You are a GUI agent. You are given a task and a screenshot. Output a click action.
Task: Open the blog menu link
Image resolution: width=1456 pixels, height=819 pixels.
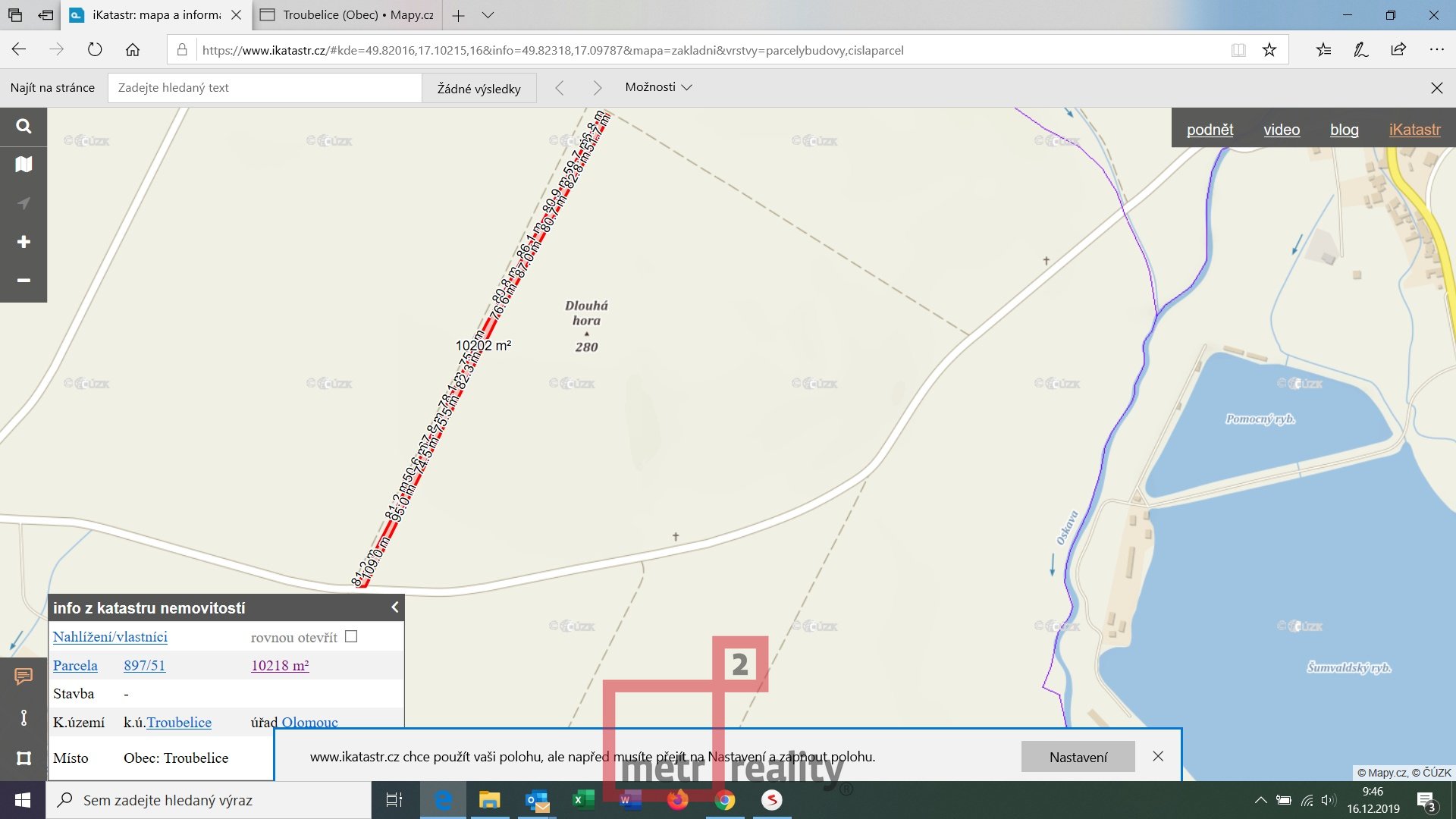click(x=1344, y=130)
